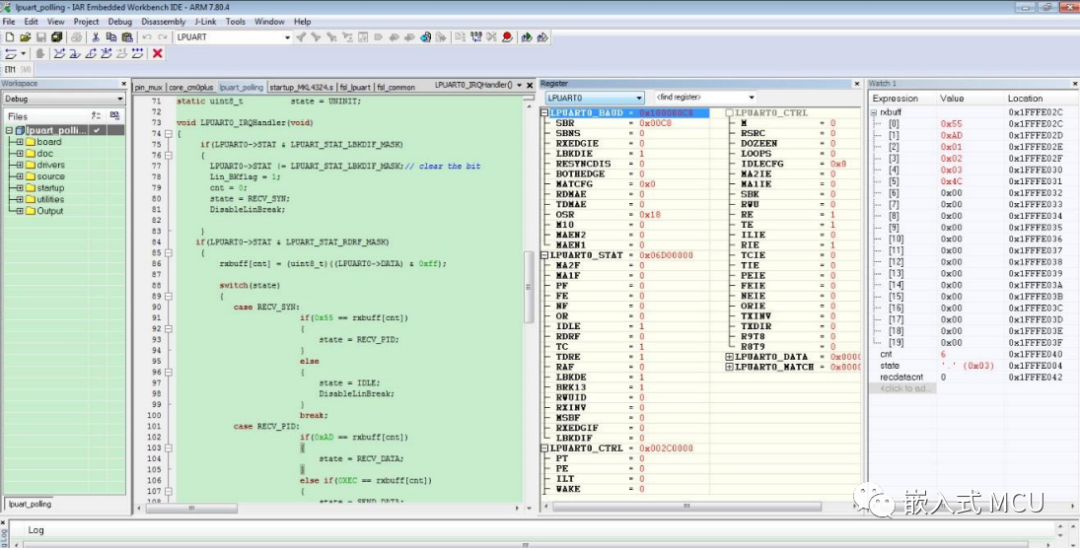The width and height of the screenshot is (1080, 550).
Task: Create a new document via toolbar icon
Action: pyautogui.click(x=10, y=37)
